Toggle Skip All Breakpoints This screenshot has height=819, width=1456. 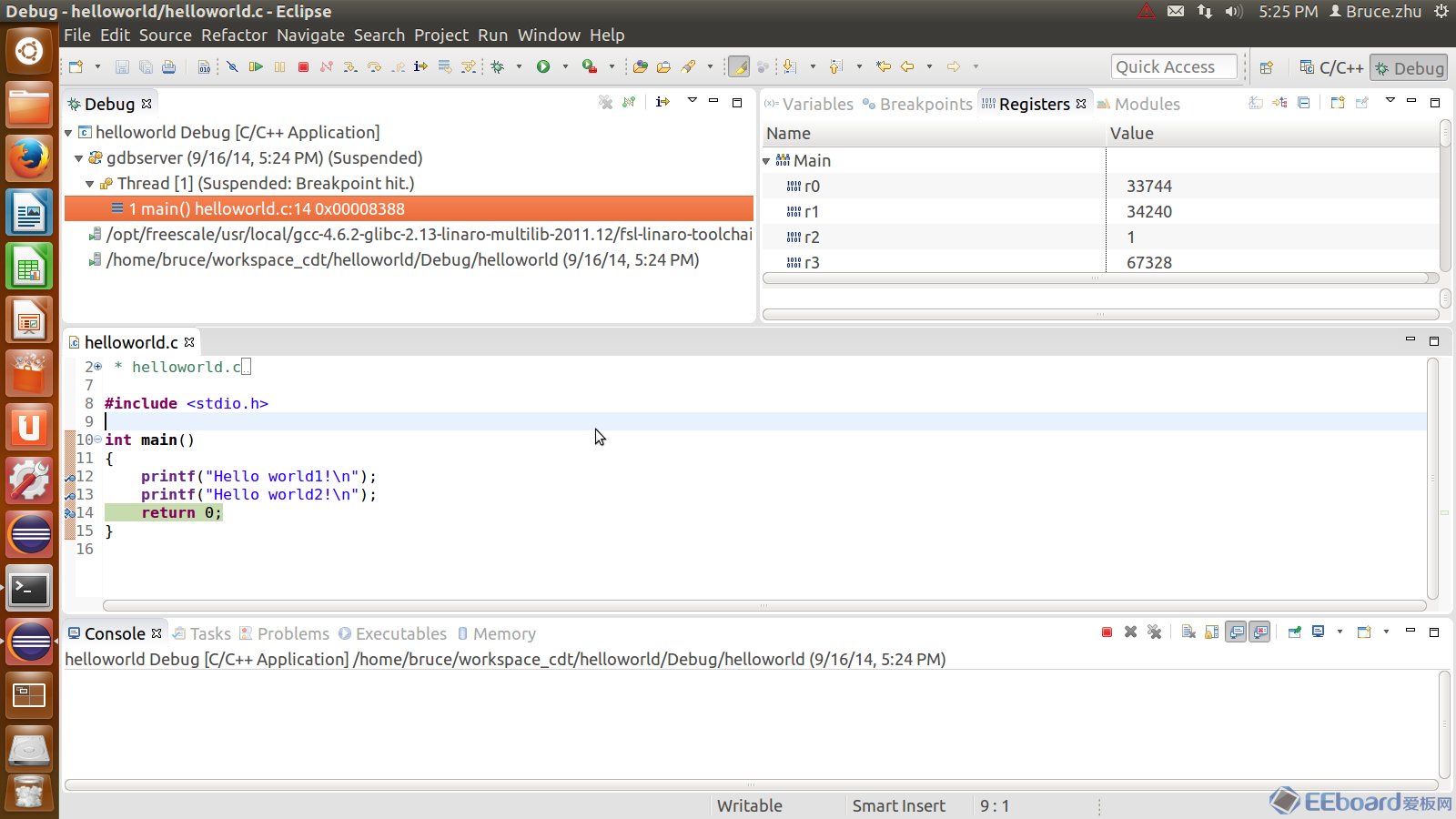[232, 66]
